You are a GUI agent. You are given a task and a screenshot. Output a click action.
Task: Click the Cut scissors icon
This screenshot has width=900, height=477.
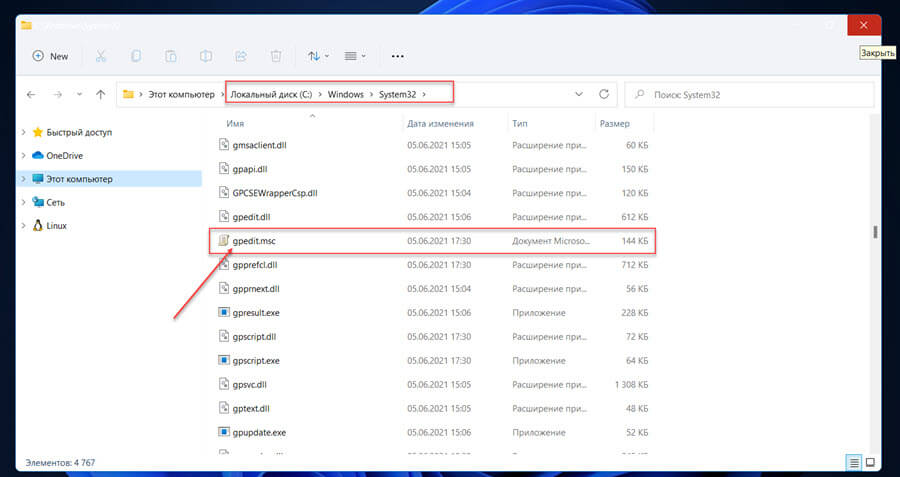[x=101, y=56]
